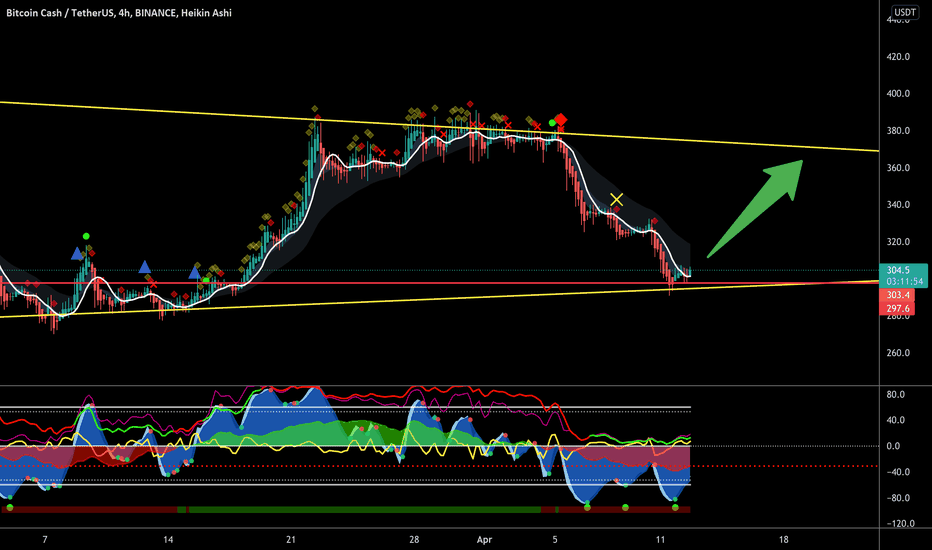This screenshot has width=932, height=550.
Task: Click the 21 date label on time axis
Action: [291, 539]
